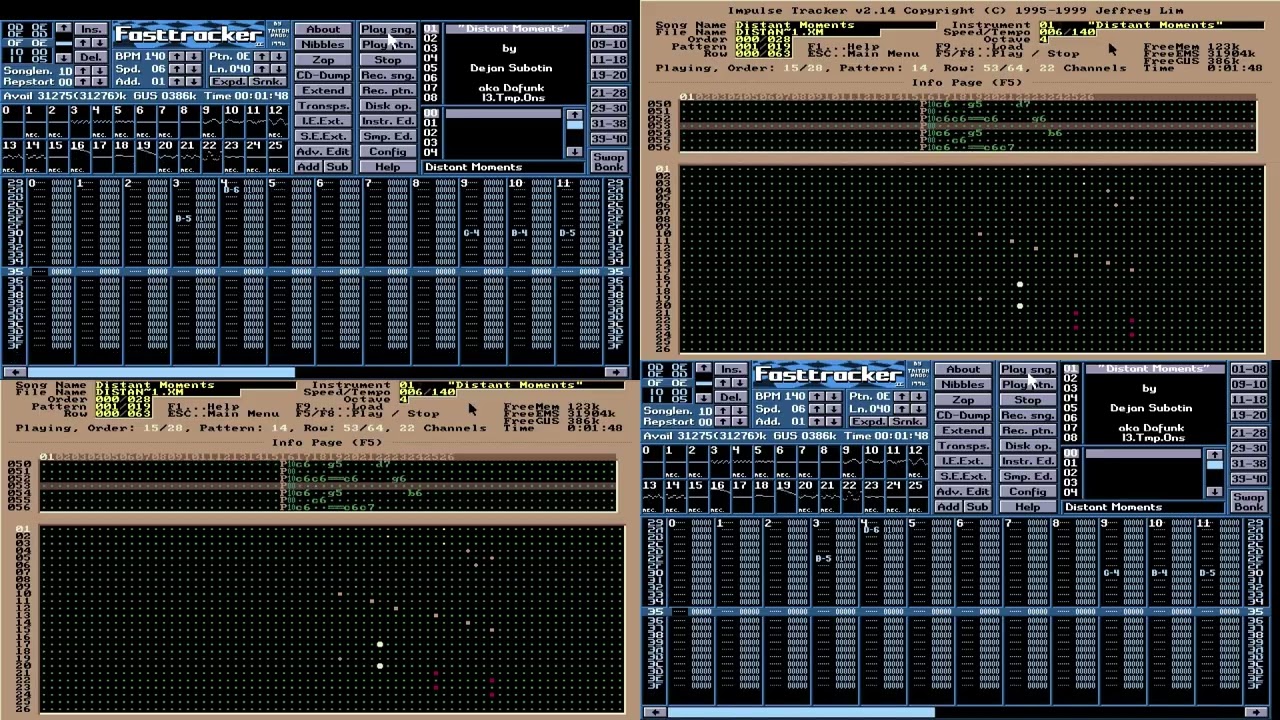Viewport: 1280px width, 720px height.
Task: Increase BPM with up arrow, upper FastTracker
Action: pos(177,56)
